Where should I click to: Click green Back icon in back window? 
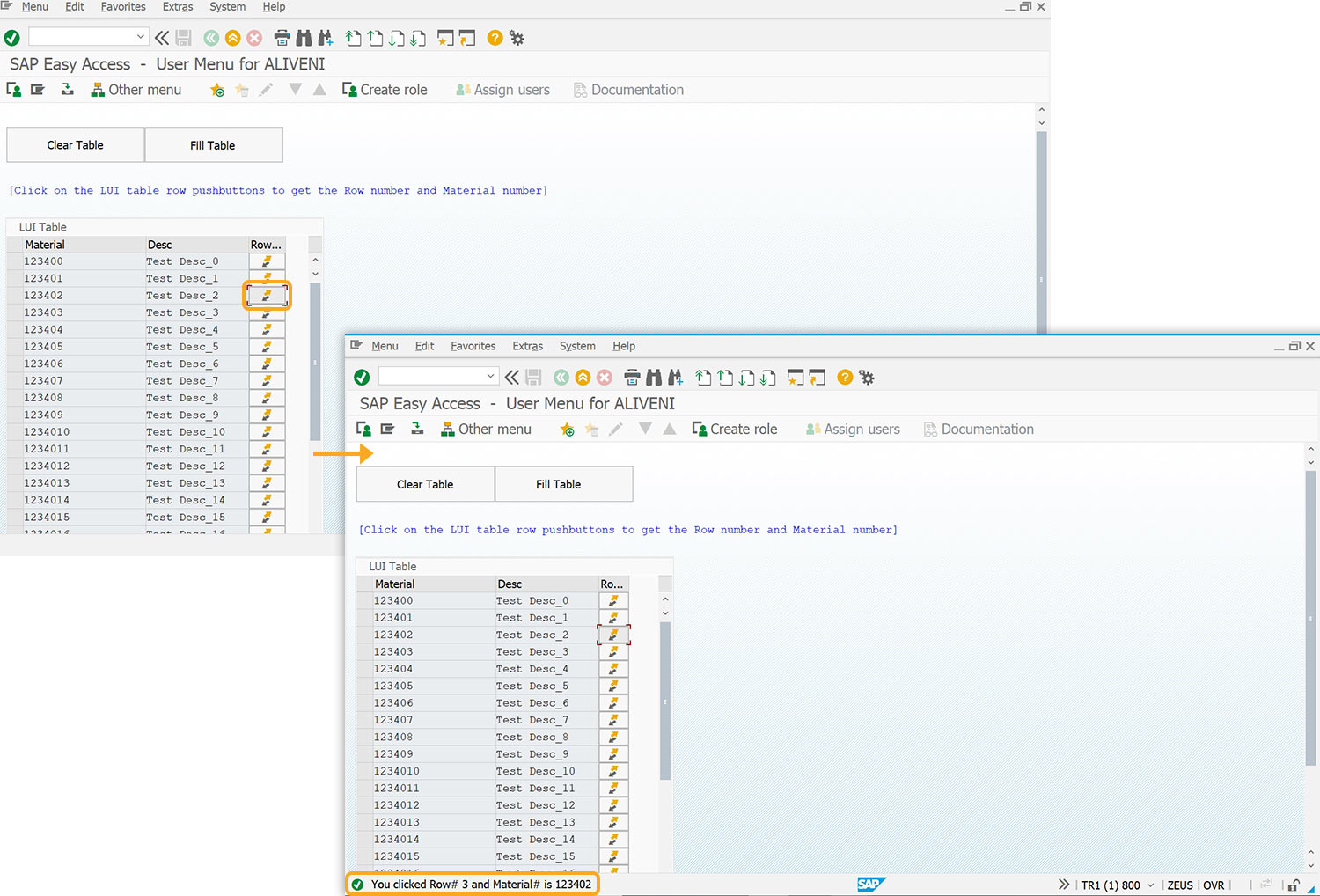pyautogui.click(x=211, y=38)
